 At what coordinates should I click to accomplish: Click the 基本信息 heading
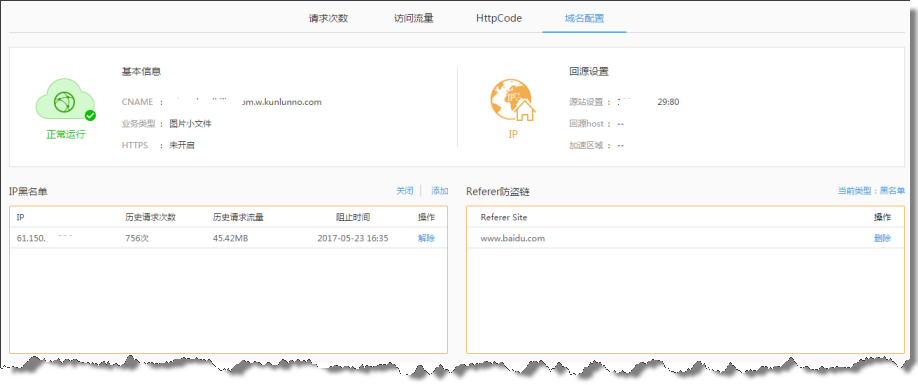coord(141,71)
